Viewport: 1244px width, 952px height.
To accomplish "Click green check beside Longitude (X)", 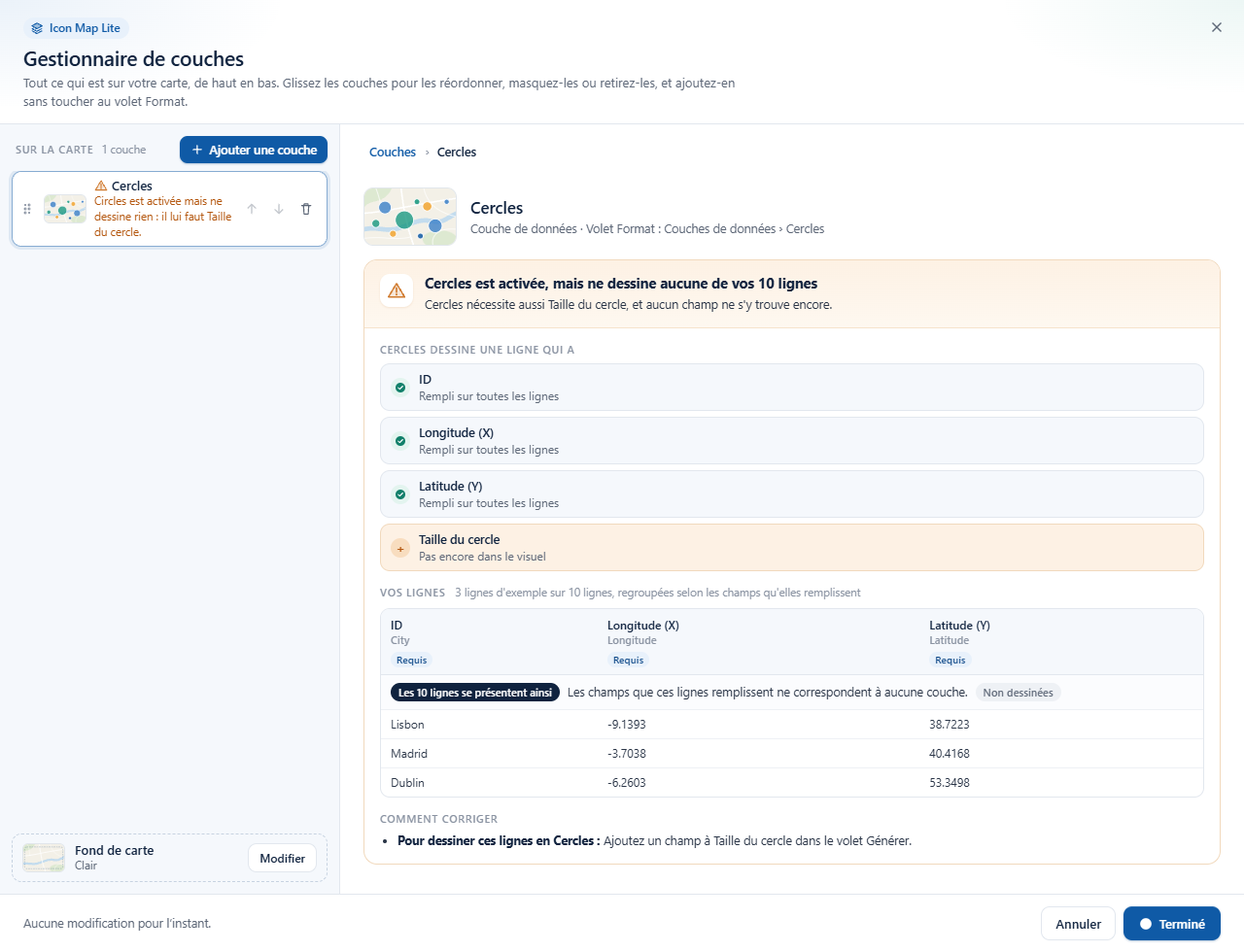I will click(x=400, y=441).
